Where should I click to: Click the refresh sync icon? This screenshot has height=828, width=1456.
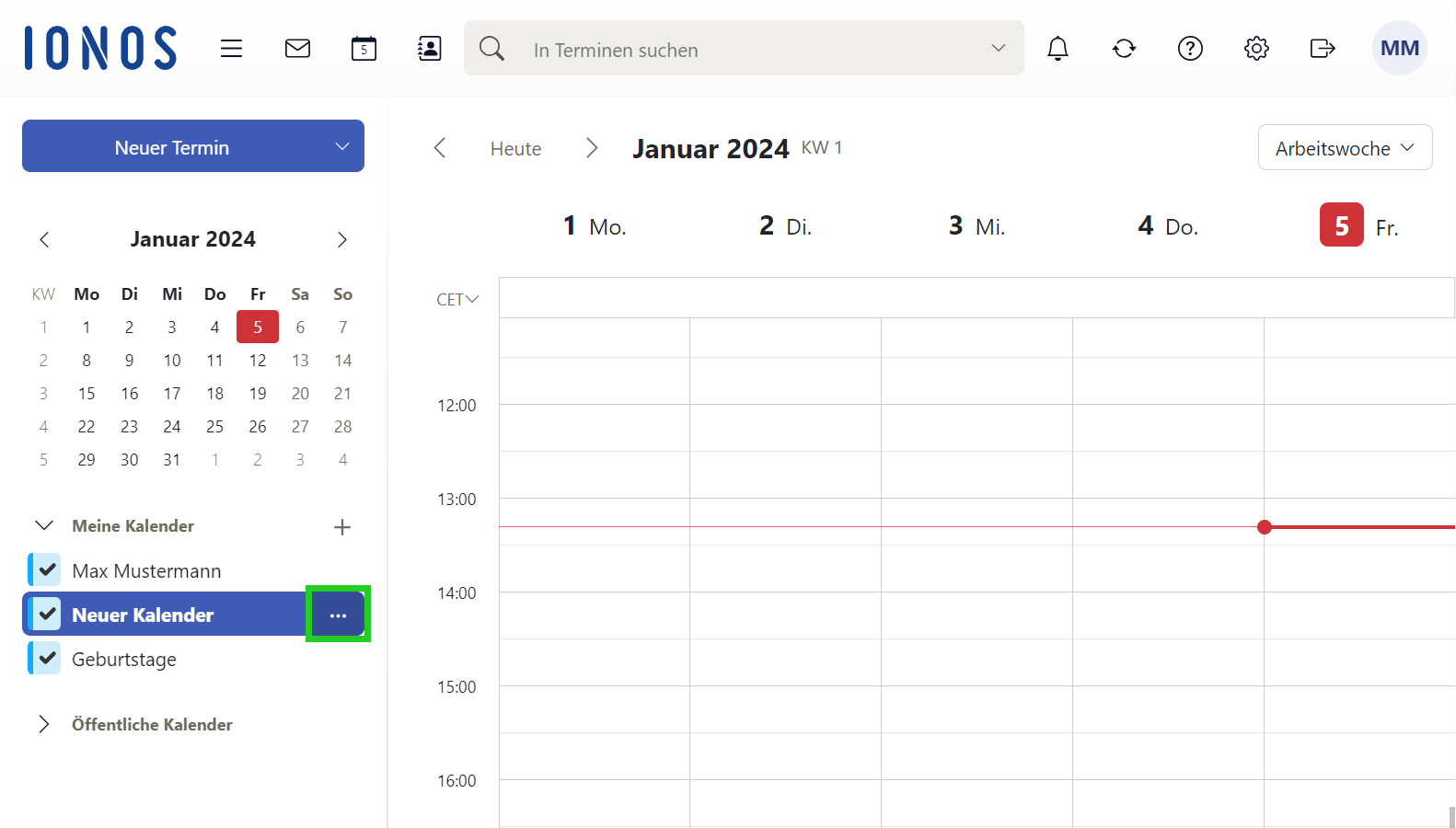tap(1124, 49)
